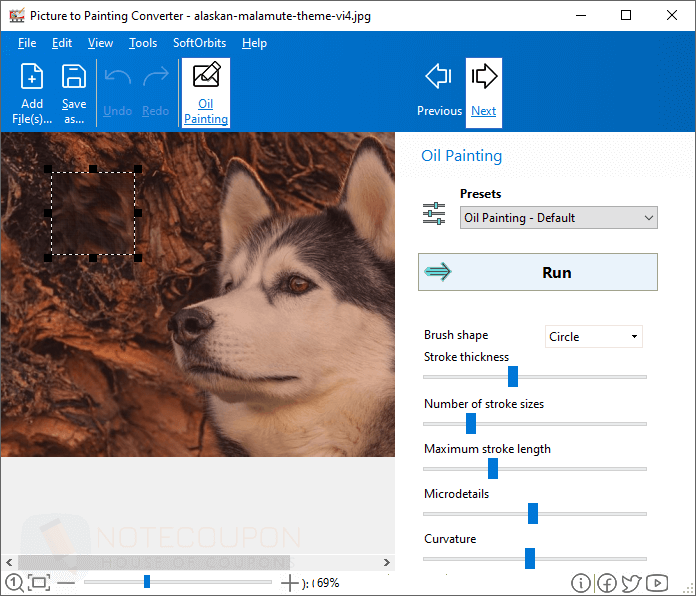This screenshot has width=696, height=596.
Task: Click the Maximum stroke length slider handle
Action: tap(493, 469)
